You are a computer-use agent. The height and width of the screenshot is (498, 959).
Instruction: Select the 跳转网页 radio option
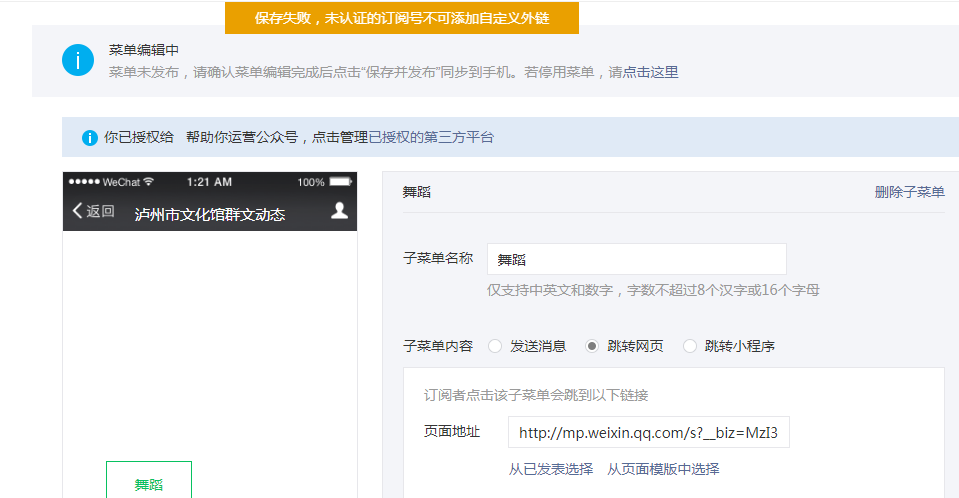[591, 346]
